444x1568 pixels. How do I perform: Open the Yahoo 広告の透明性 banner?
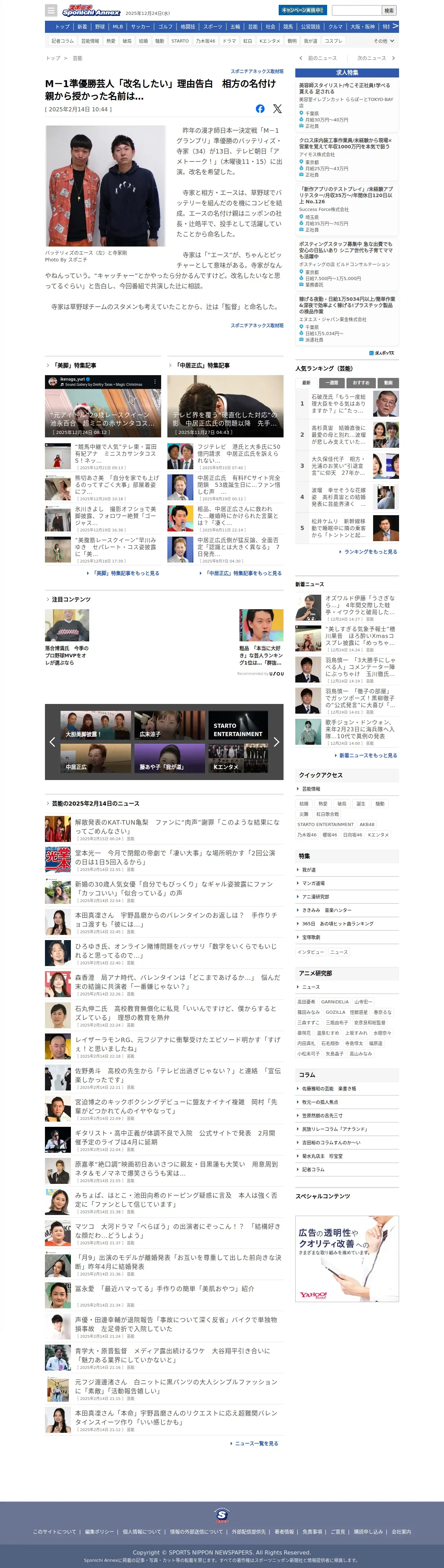[x=347, y=1259]
